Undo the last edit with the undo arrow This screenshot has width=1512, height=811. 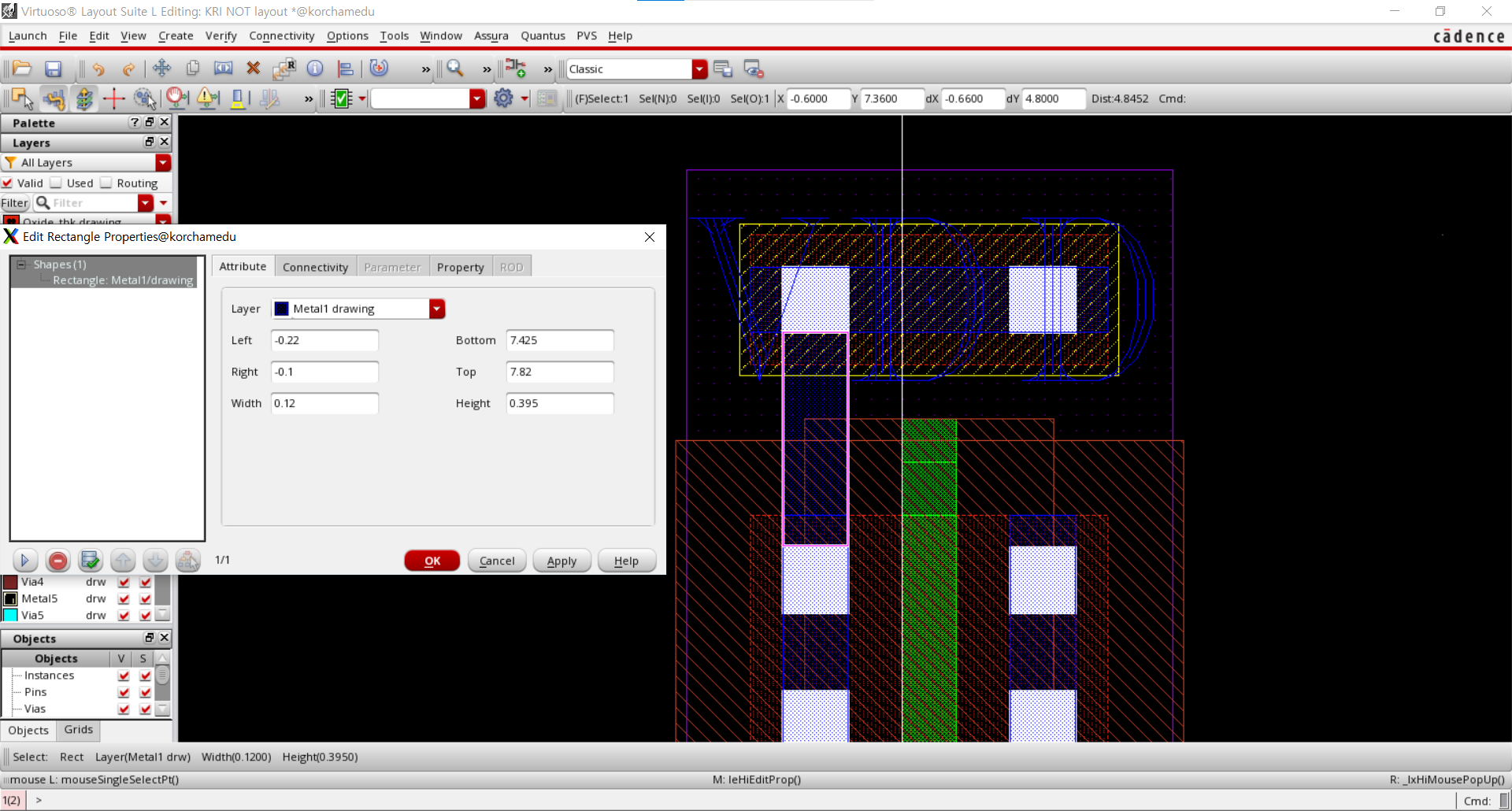pos(98,69)
